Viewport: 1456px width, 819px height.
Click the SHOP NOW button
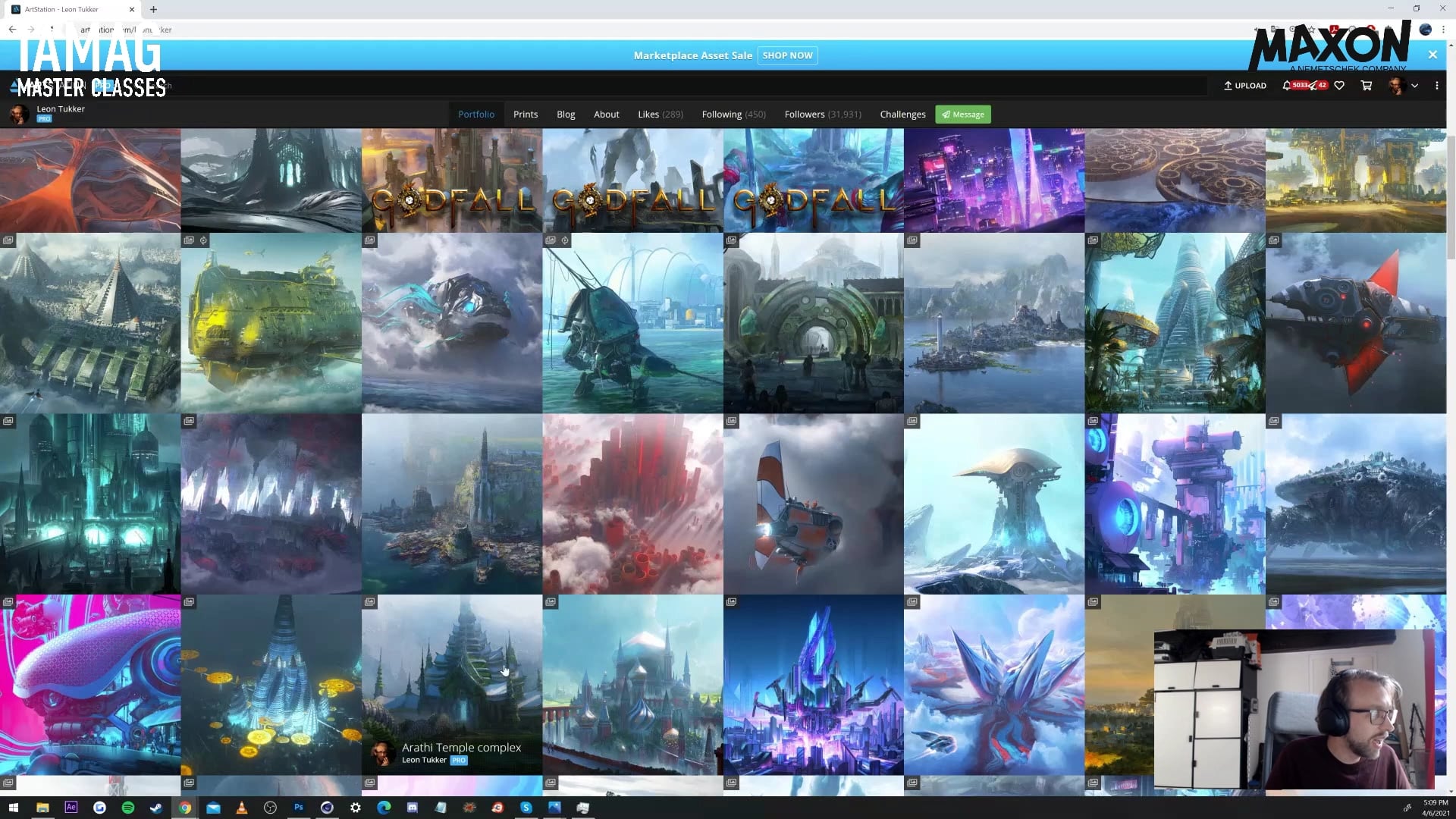tap(787, 55)
